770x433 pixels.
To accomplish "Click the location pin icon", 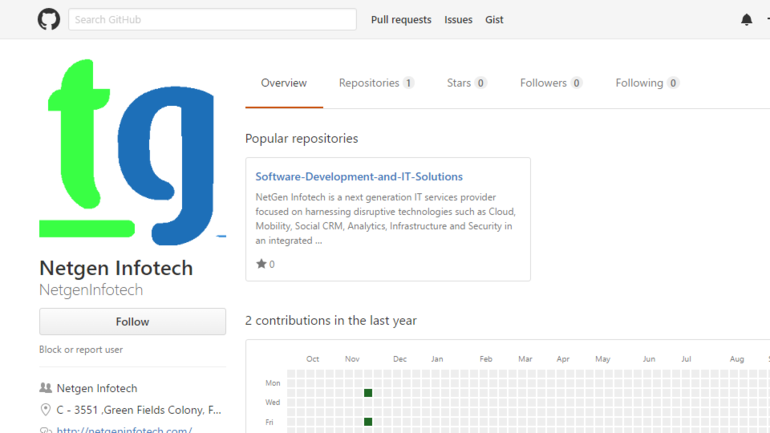I will [45, 409].
